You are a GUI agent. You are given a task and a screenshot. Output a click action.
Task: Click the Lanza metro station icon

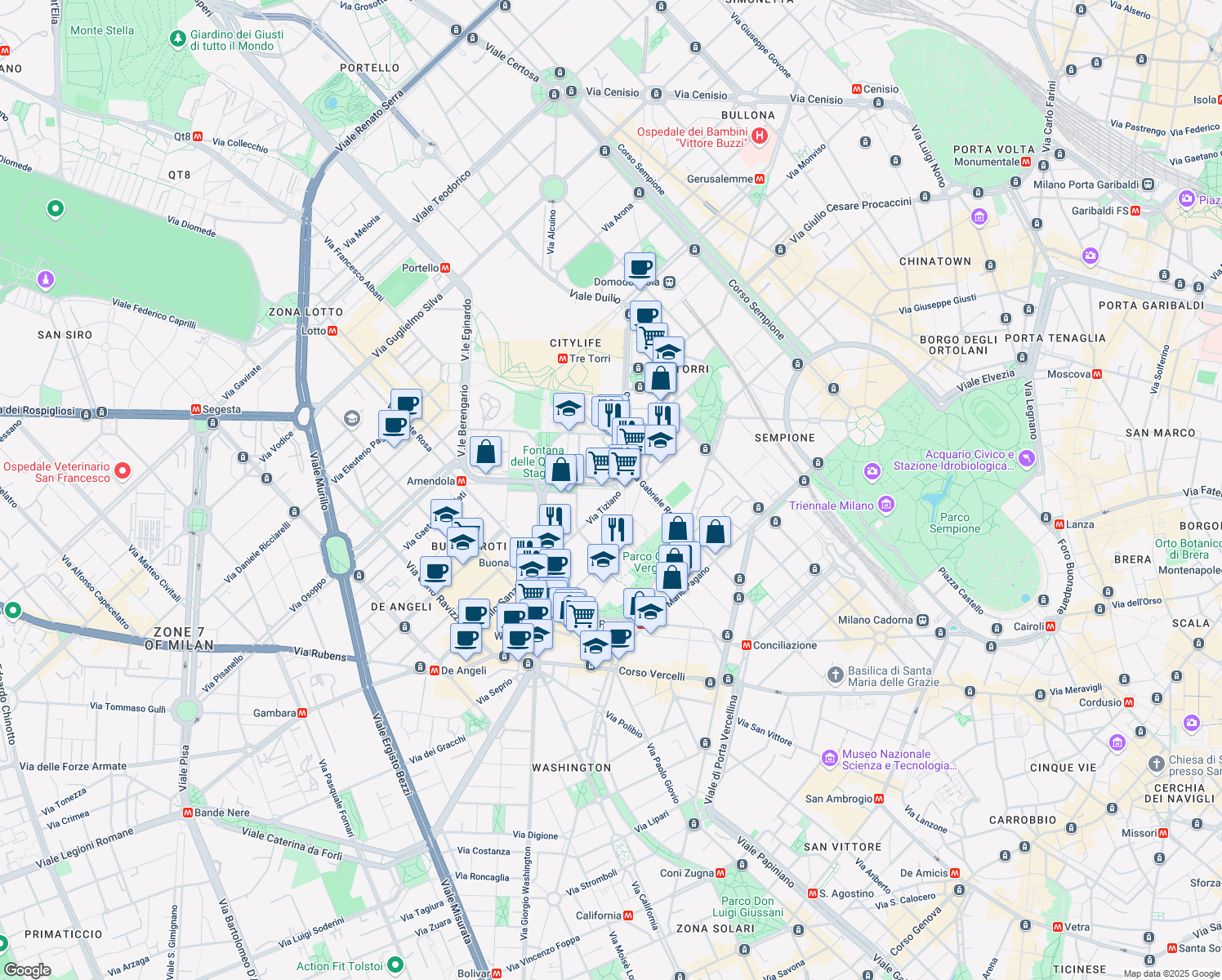1059,524
